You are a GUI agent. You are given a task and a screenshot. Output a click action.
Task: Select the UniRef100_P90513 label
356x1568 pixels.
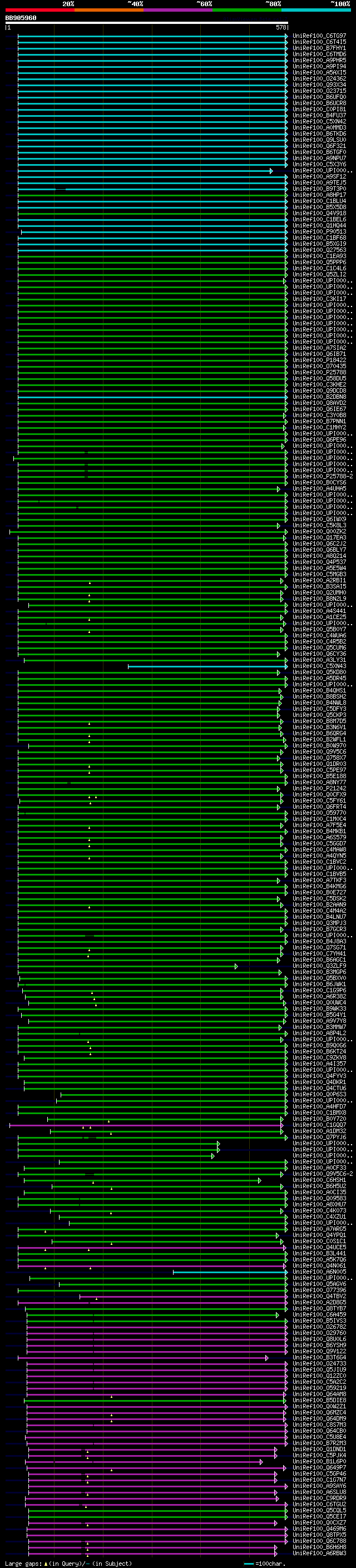319,231
